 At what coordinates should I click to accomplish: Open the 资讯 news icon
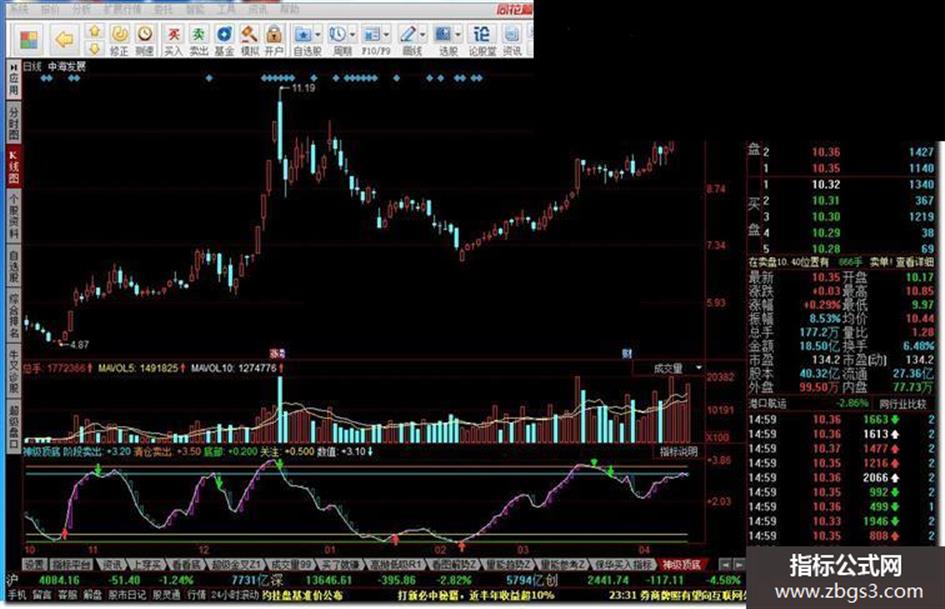coord(512,40)
